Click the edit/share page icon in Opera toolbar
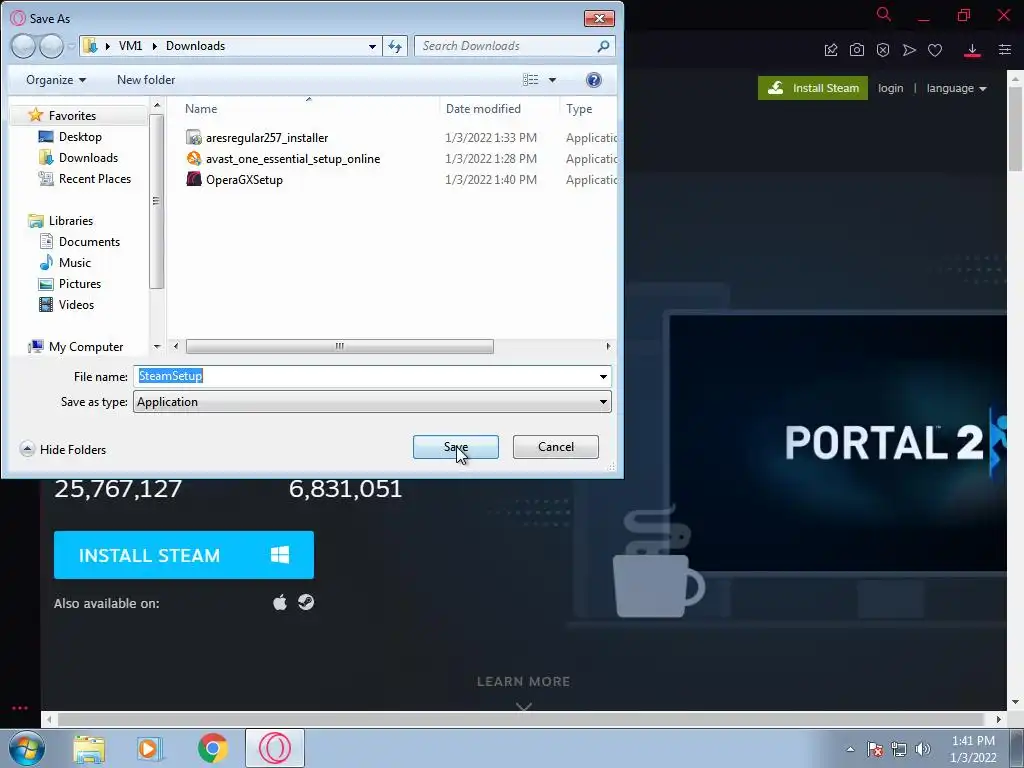The width and height of the screenshot is (1024, 768). 831,50
